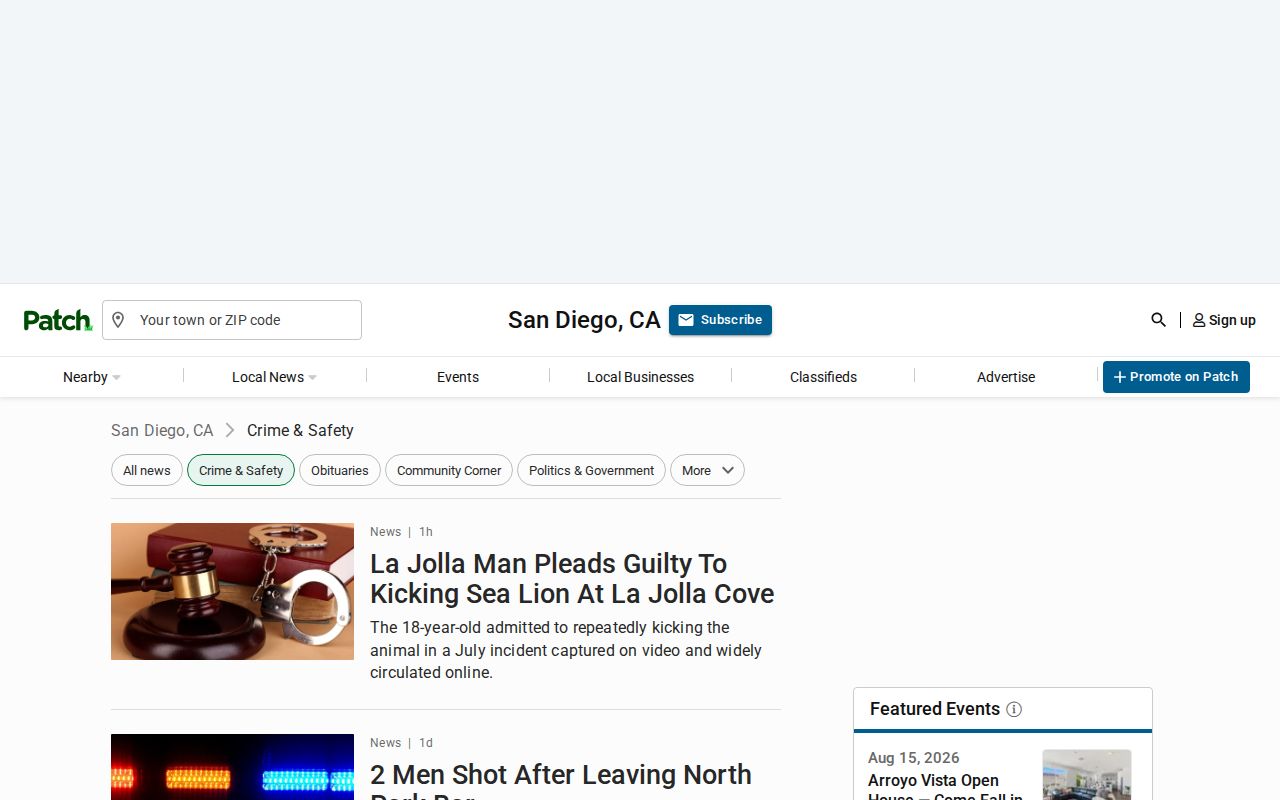Viewport: 1280px width, 800px height.
Task: Click the Crime & Safety breadcrumb text
Action: coord(300,430)
